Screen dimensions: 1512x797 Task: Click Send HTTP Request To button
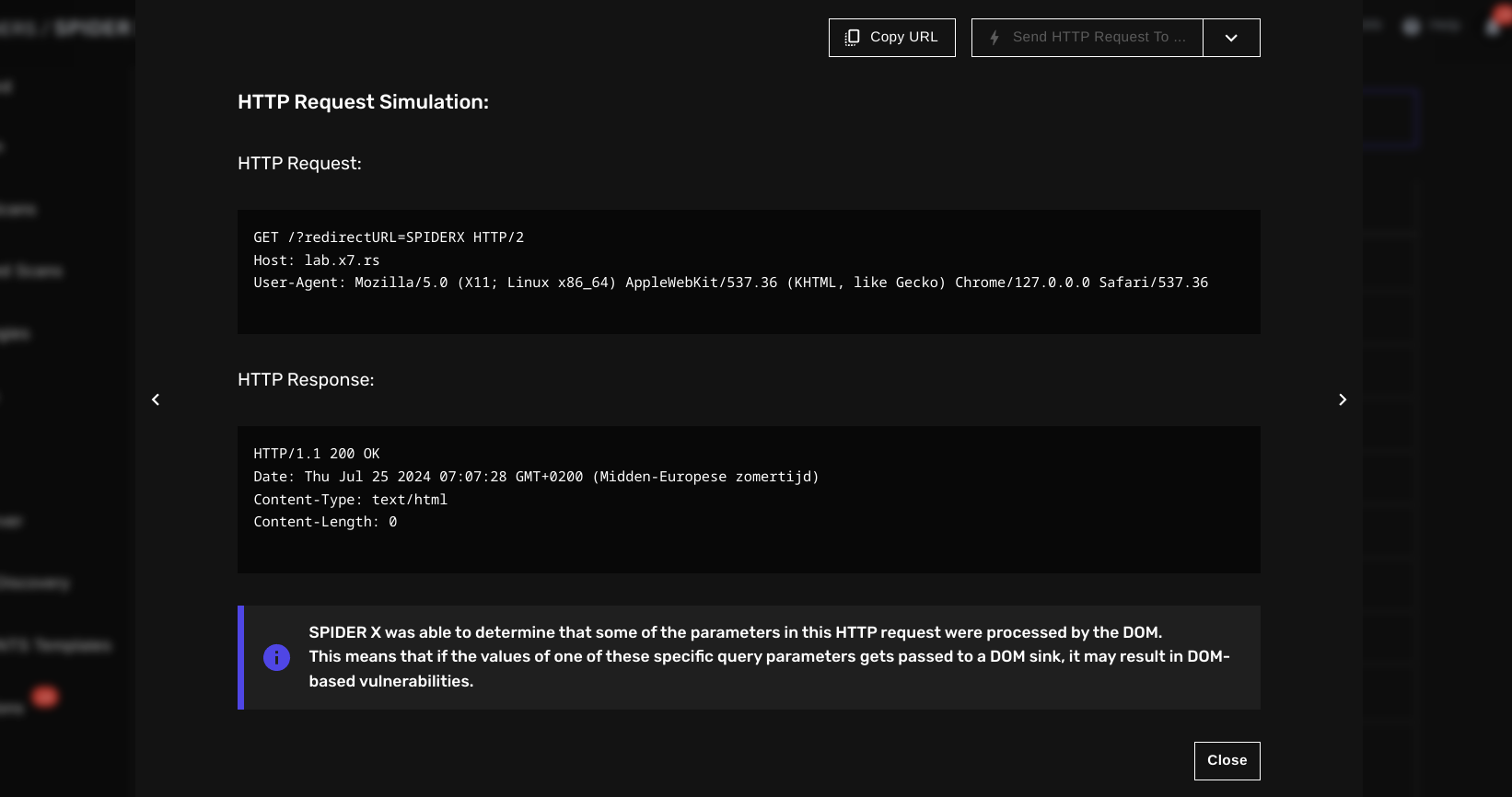tap(1087, 38)
